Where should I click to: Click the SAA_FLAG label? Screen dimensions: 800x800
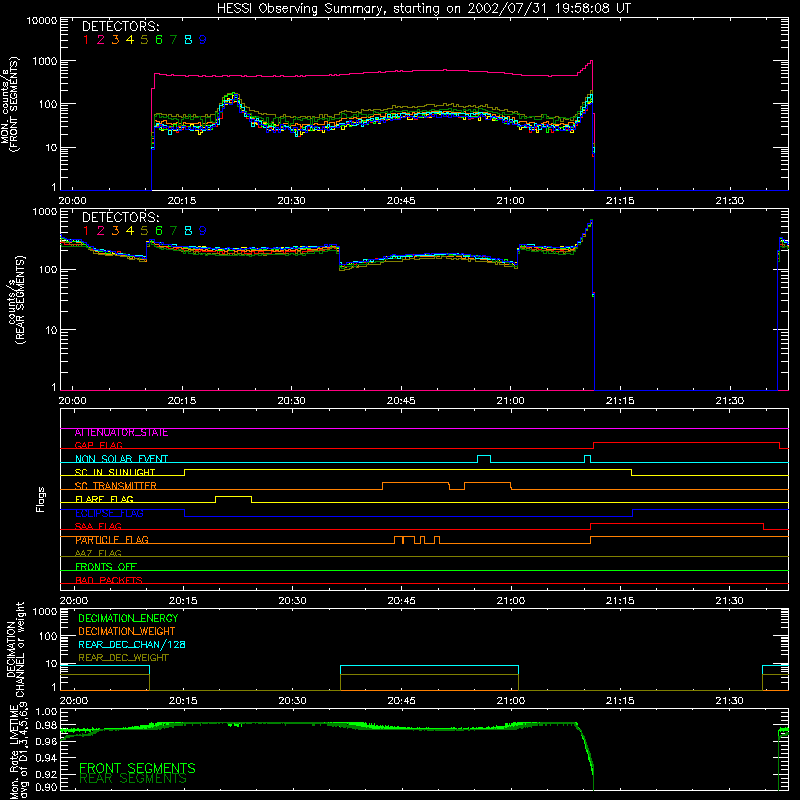(x=98, y=527)
